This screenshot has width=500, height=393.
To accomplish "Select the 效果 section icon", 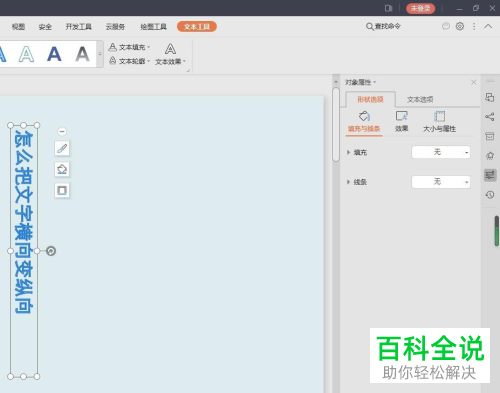I will (x=402, y=122).
